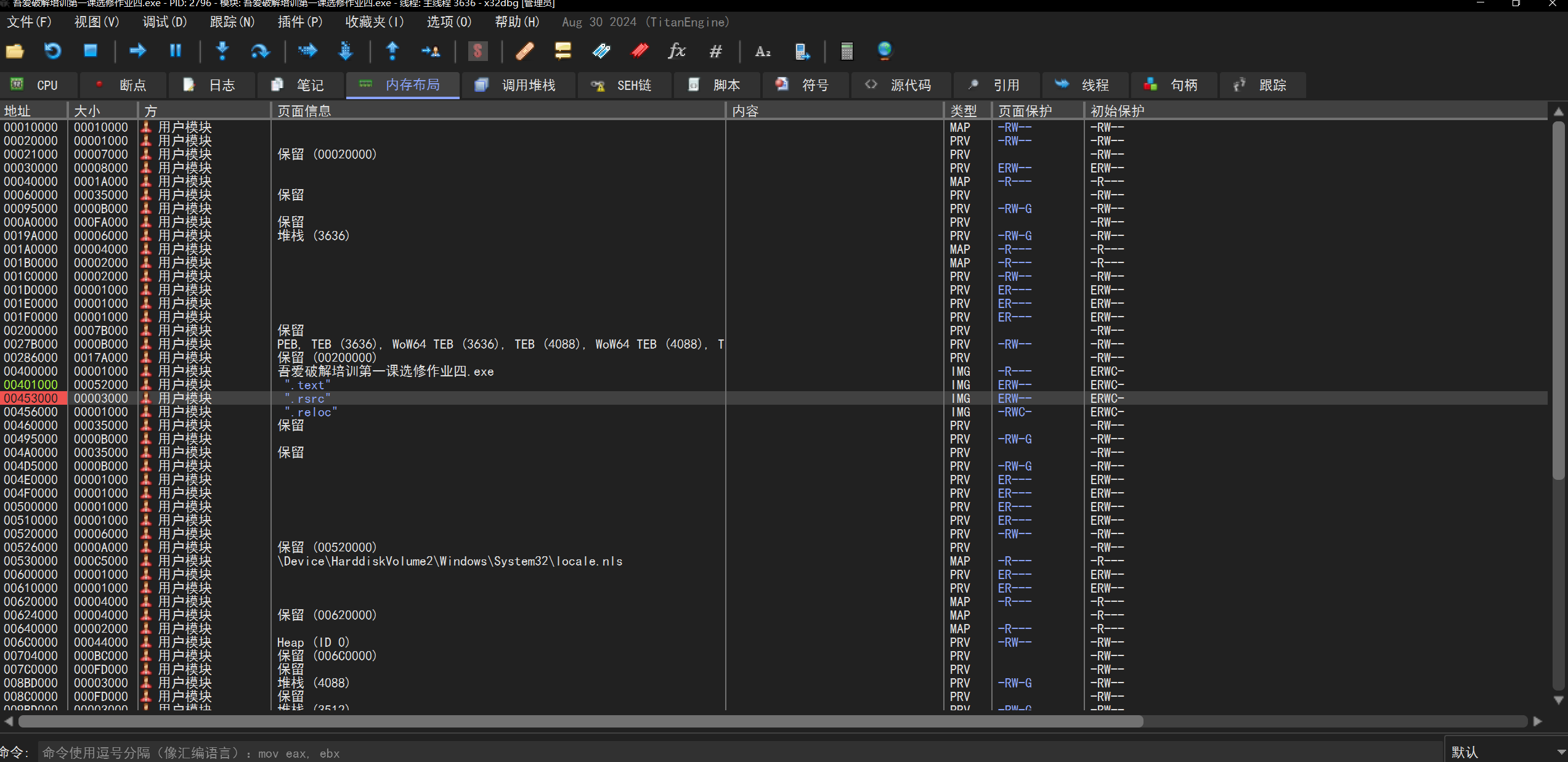Click the CPU panel icon
The width and height of the screenshot is (1568, 762).
(15, 84)
